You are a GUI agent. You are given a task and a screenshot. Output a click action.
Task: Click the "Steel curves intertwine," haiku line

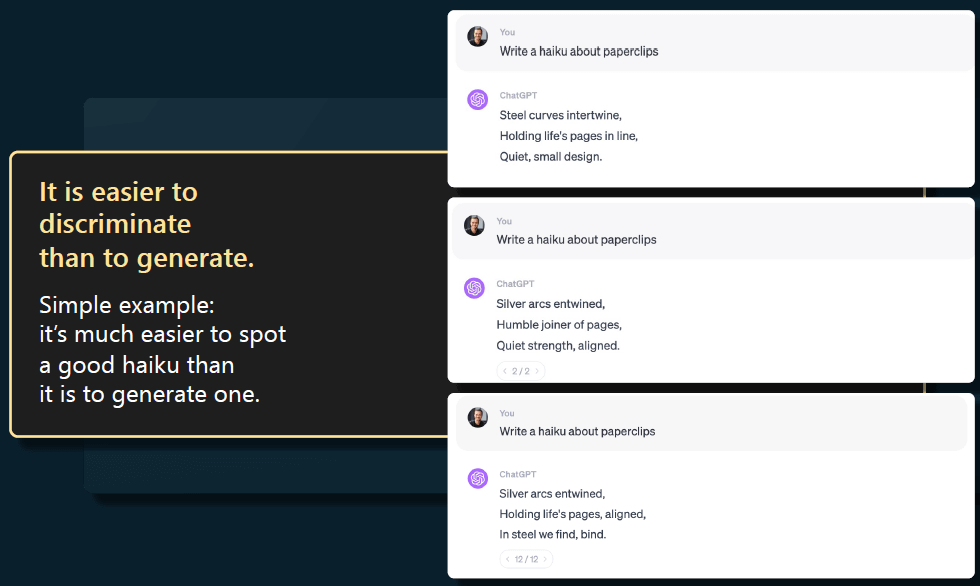pyautogui.click(x=560, y=115)
